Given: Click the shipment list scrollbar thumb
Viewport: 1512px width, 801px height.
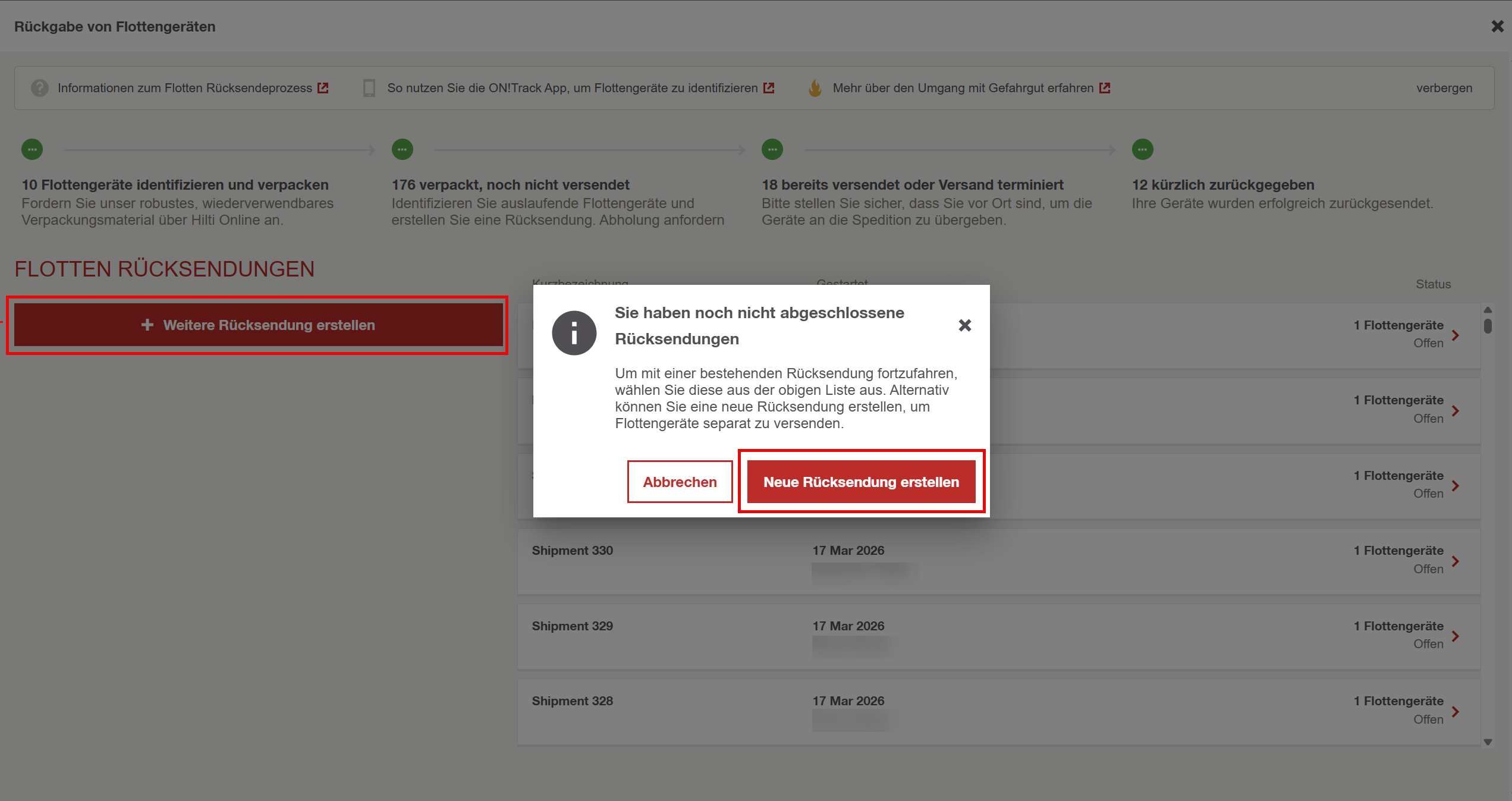Looking at the screenshot, I should (x=1488, y=326).
